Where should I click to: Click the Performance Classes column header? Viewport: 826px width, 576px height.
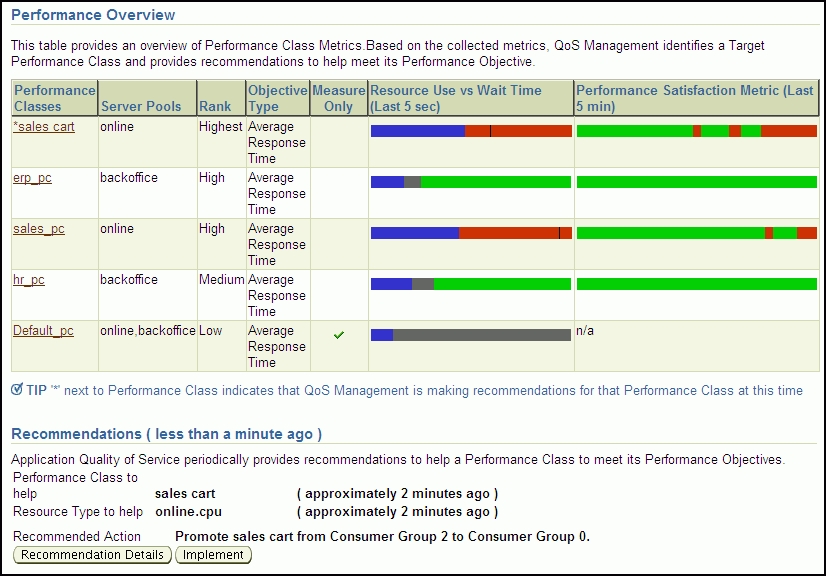click(x=54, y=98)
